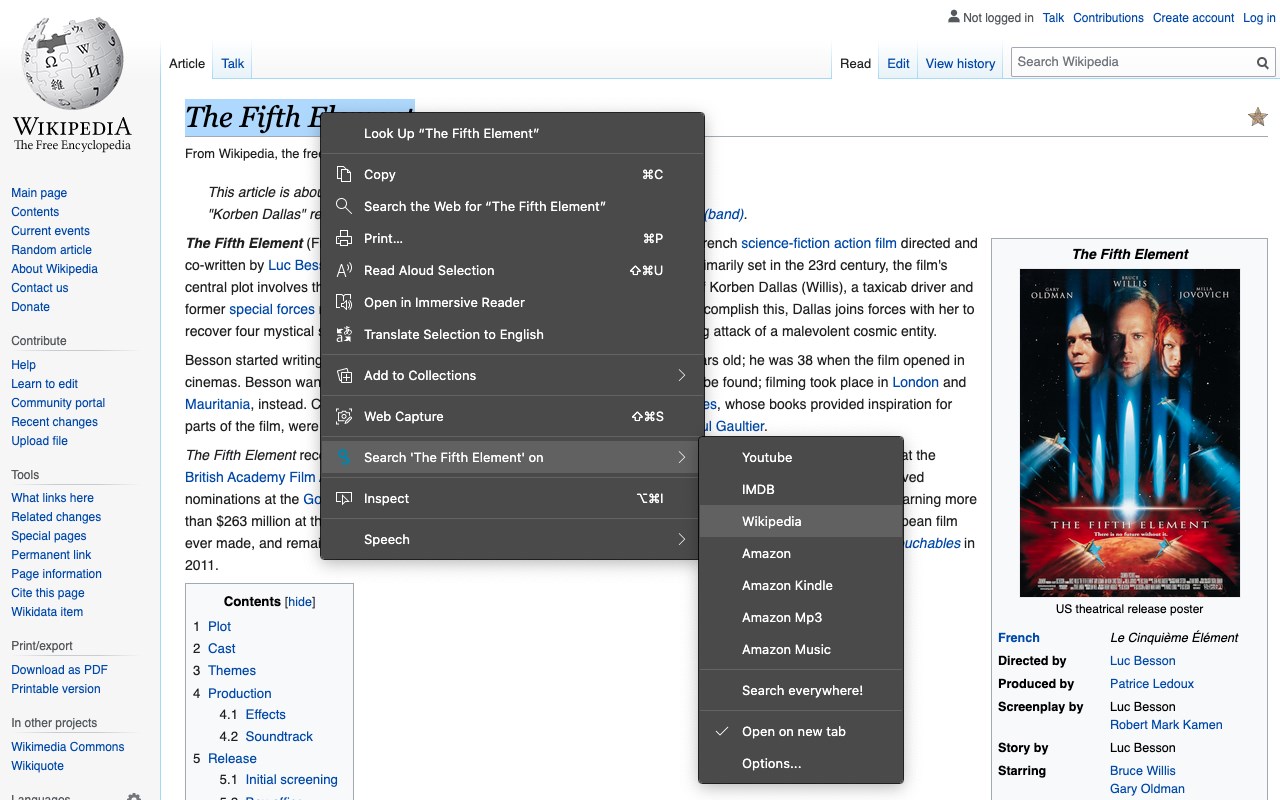Screen dimensions: 1280x800
Task: Open the Wikiquote sidebar link
Action: tap(37, 766)
